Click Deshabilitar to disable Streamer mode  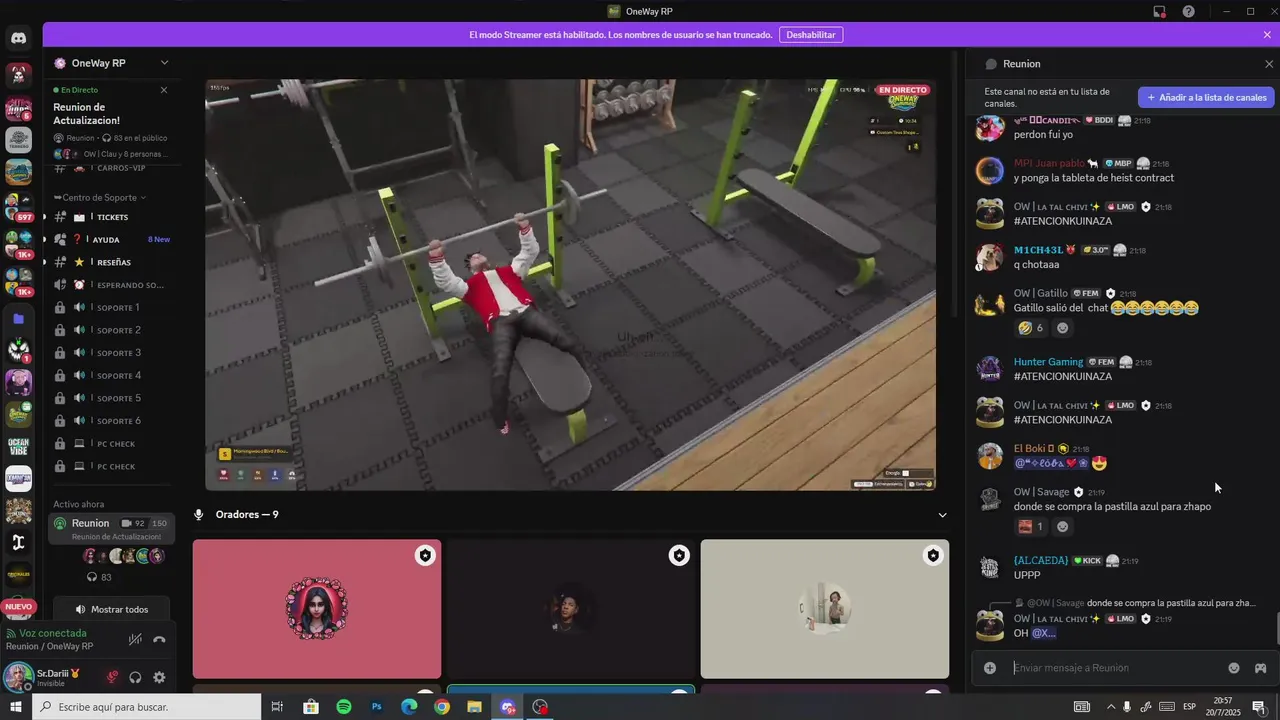[x=811, y=35]
